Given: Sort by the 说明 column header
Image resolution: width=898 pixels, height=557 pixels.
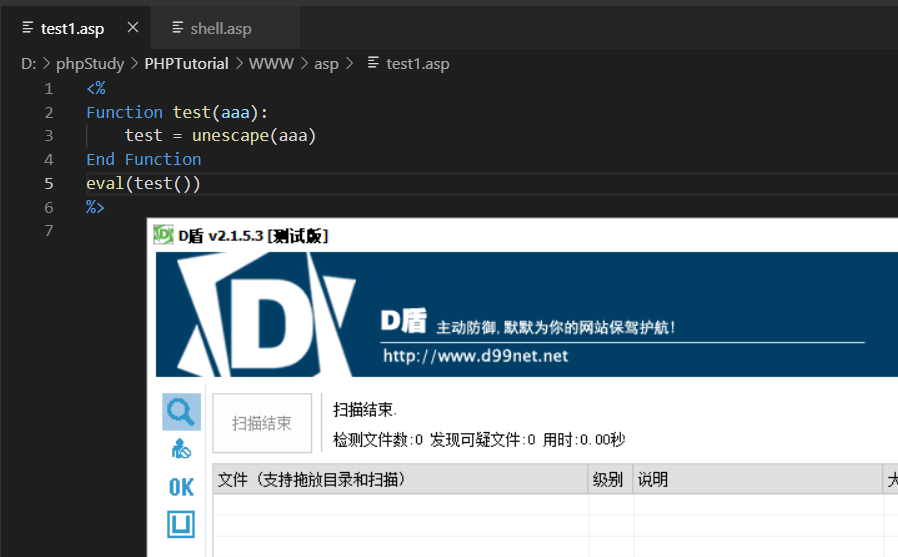Looking at the screenshot, I should [757, 479].
